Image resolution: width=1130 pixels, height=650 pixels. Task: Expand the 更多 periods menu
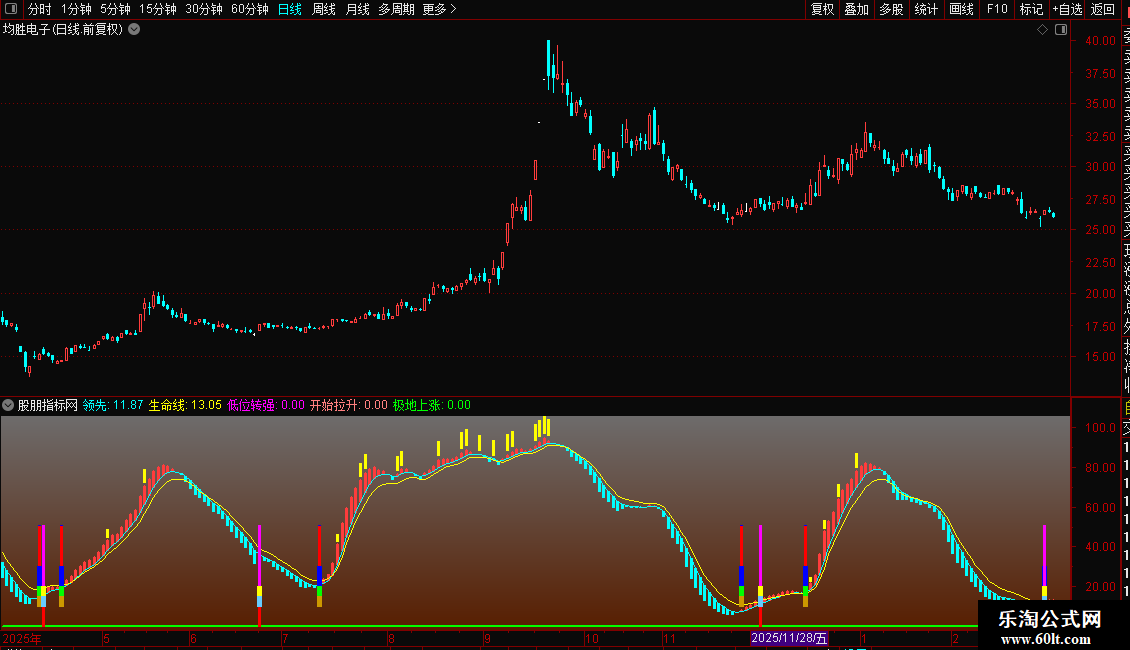(440, 9)
